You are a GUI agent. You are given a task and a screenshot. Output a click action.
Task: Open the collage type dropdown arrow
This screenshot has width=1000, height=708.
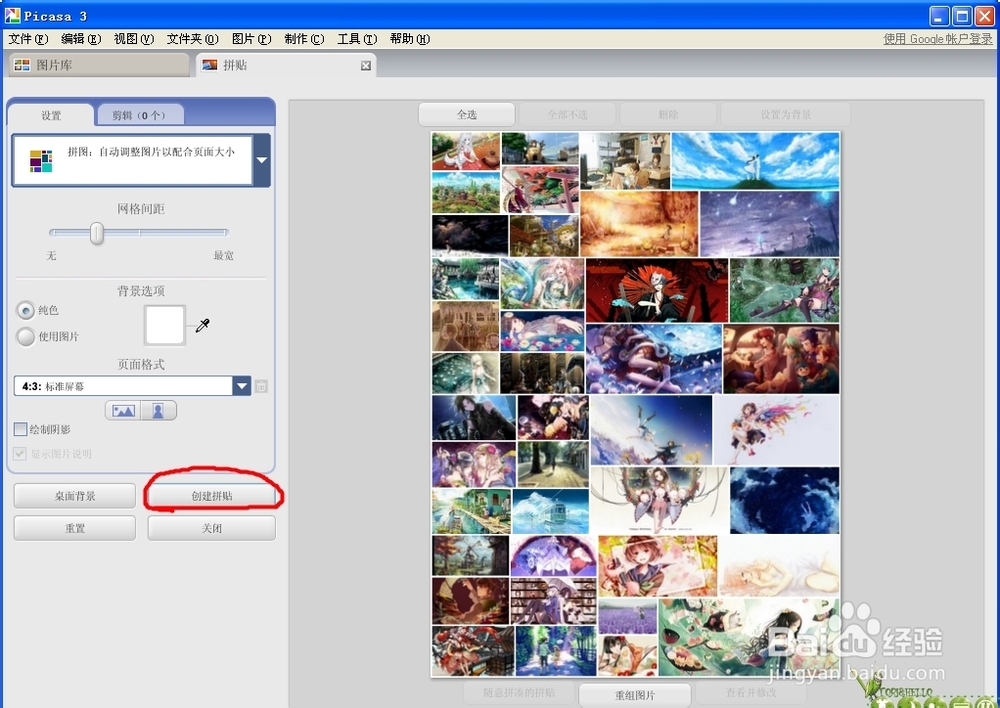click(261, 160)
